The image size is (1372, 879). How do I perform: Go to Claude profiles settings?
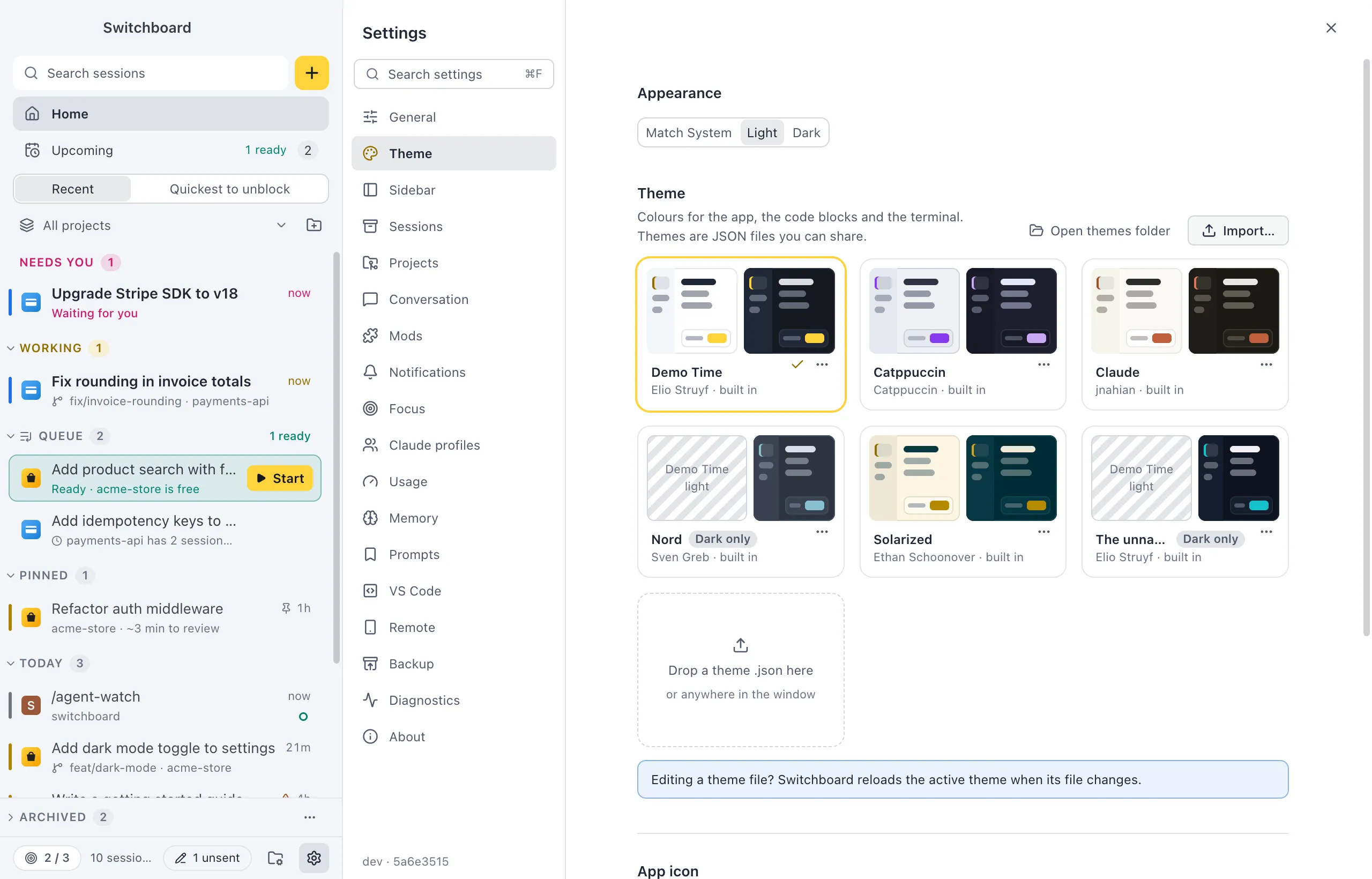click(x=454, y=445)
